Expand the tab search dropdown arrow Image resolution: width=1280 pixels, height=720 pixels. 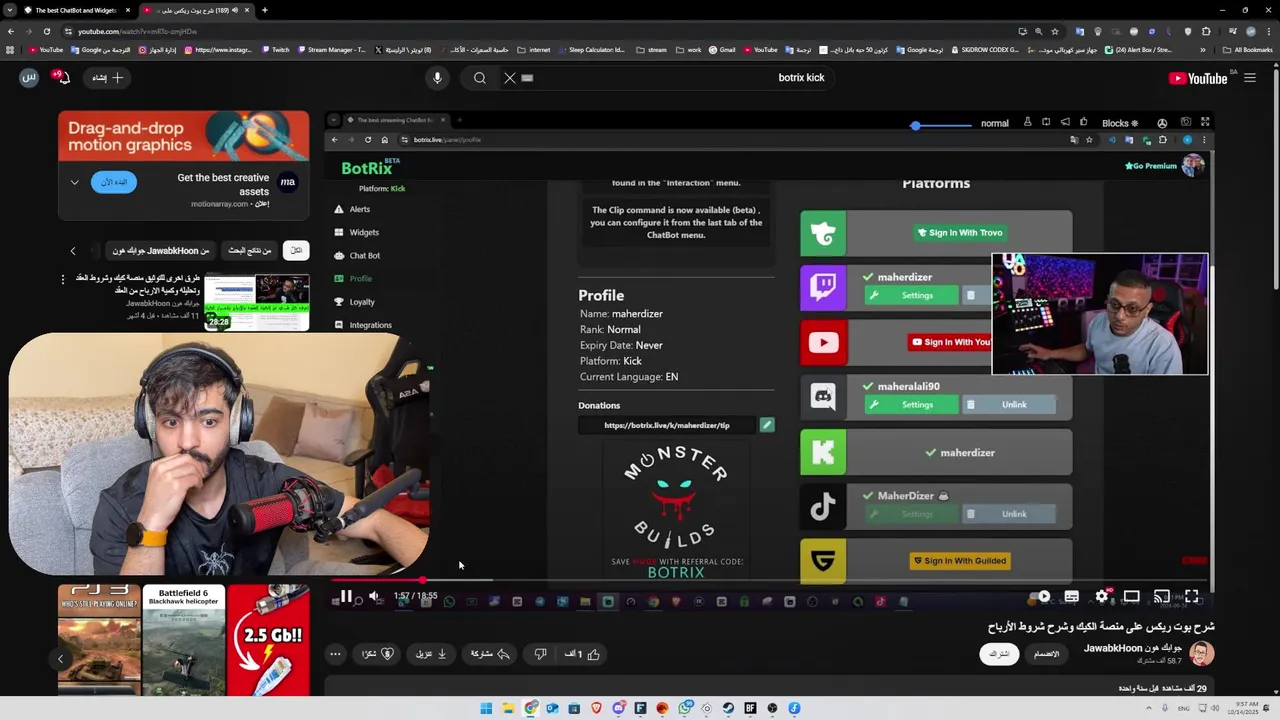tap(9, 10)
